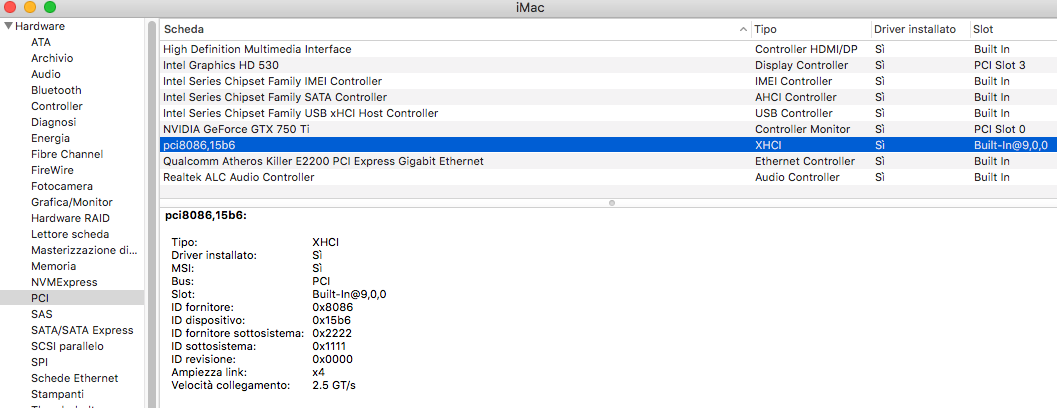This screenshot has height=408, width=1057.
Task: Select SPI in the sidebar
Action: [x=39, y=362]
